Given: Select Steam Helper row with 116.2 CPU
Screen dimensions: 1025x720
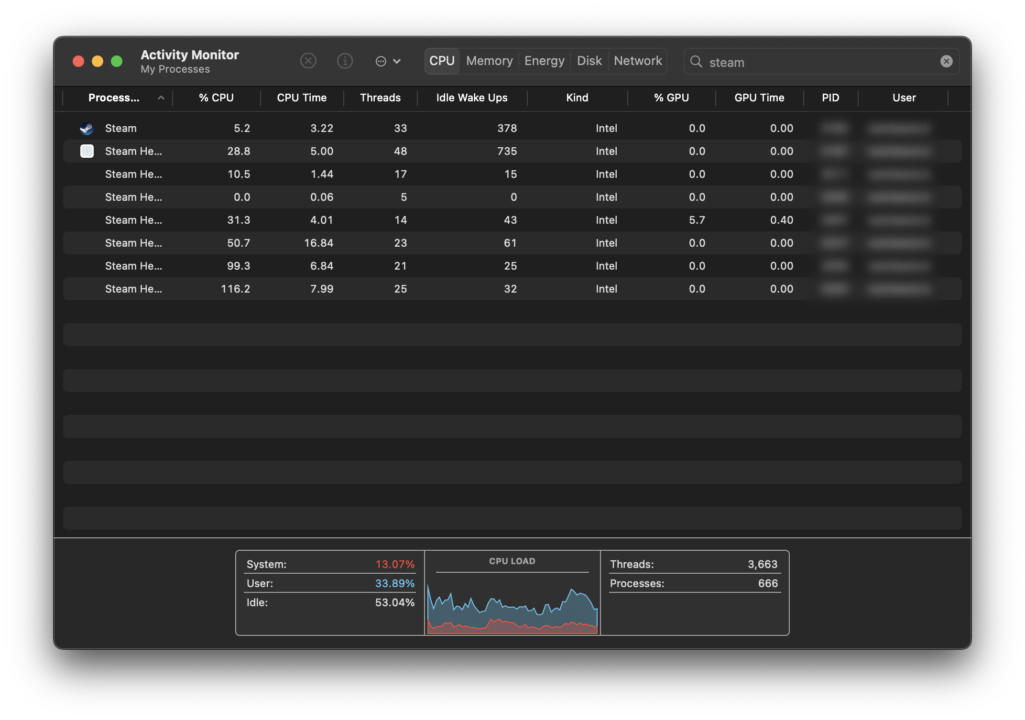Looking at the screenshot, I should point(512,288).
